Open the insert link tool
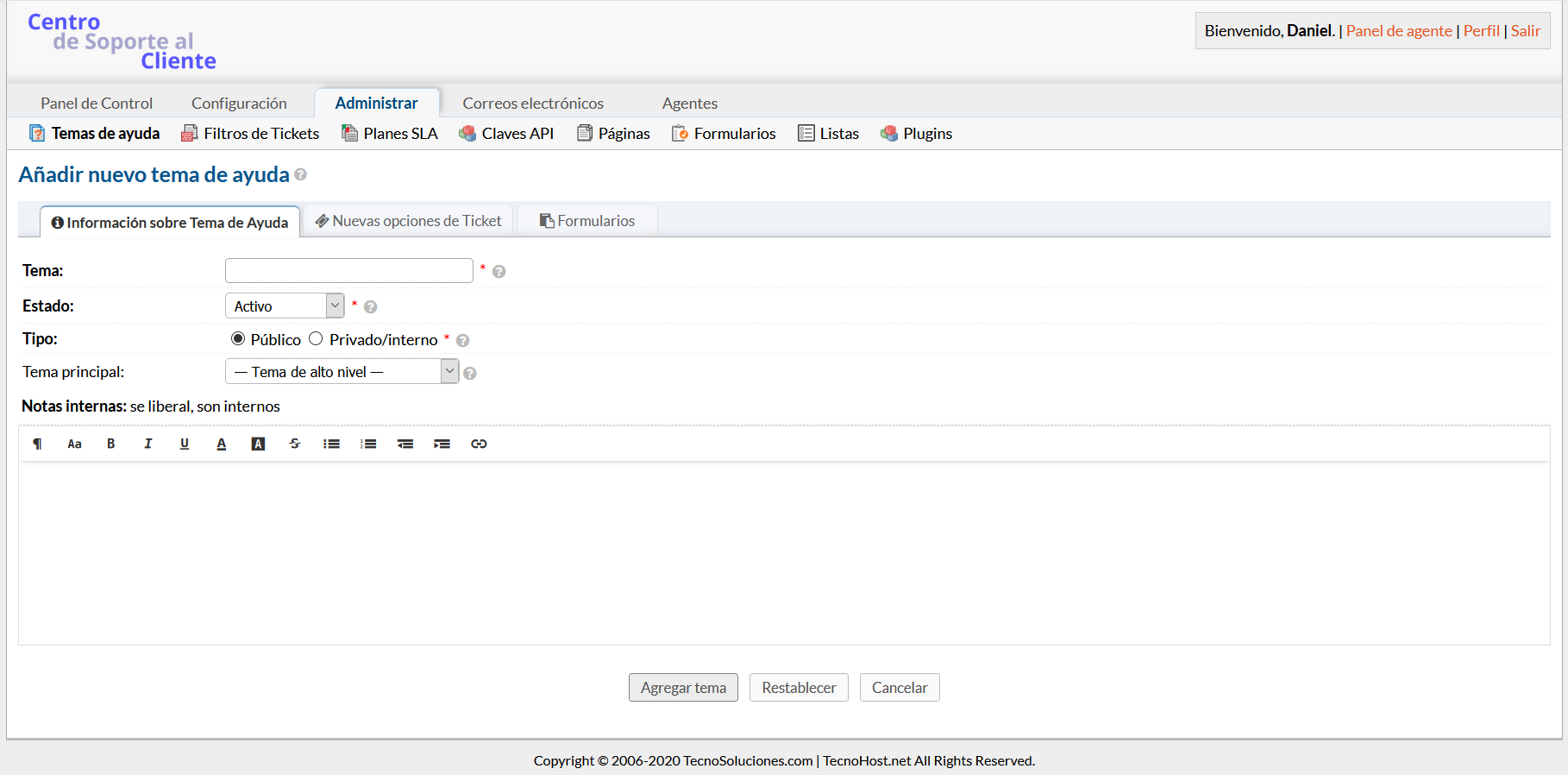Screen dimensions: 1568x775 point(479,444)
